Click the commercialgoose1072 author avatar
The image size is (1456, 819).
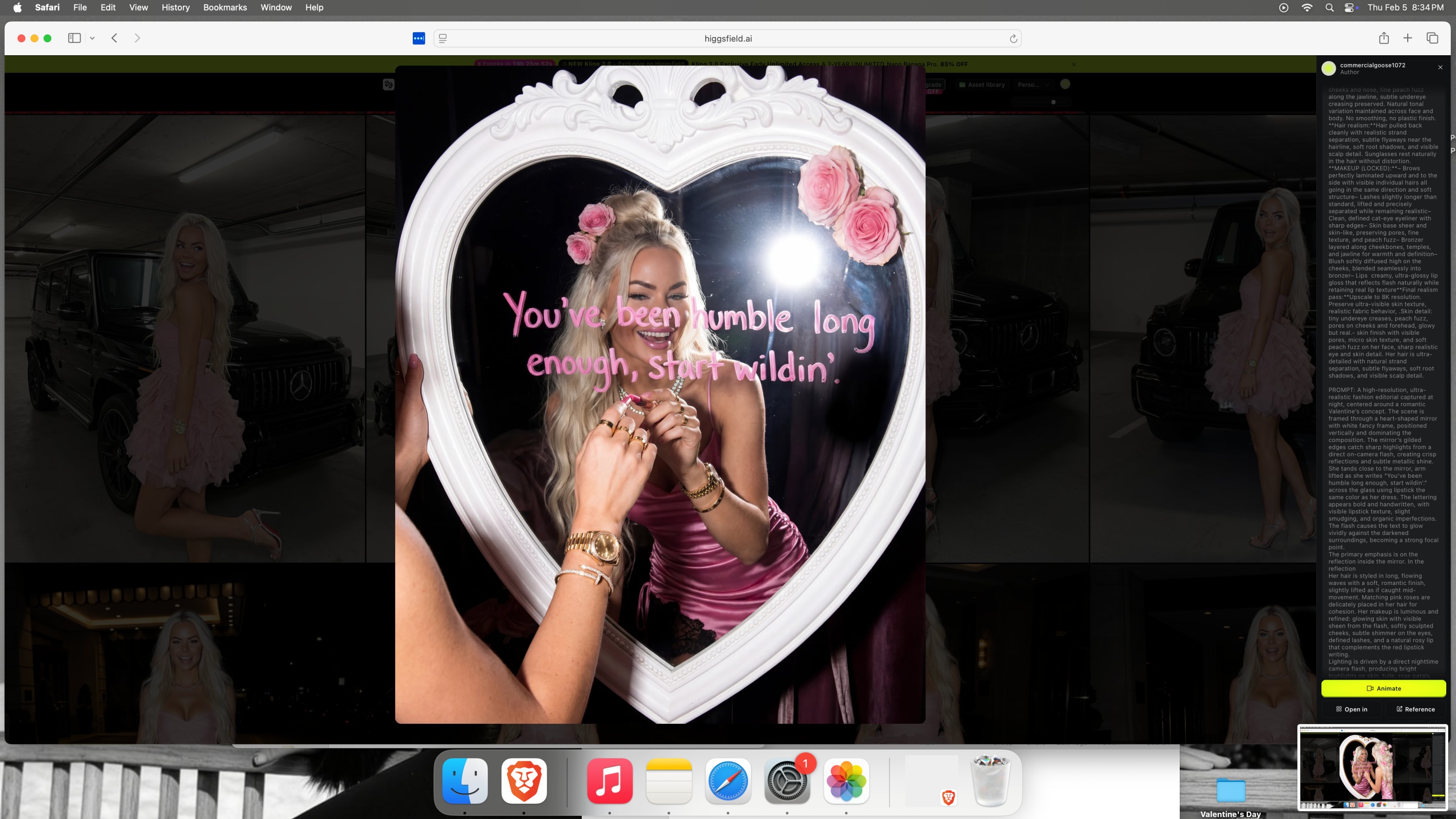(x=1329, y=68)
